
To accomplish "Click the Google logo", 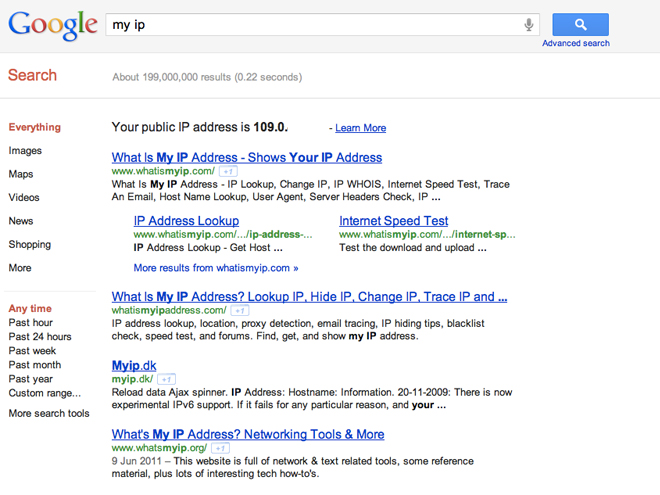I will pyautogui.click(x=53, y=25).
